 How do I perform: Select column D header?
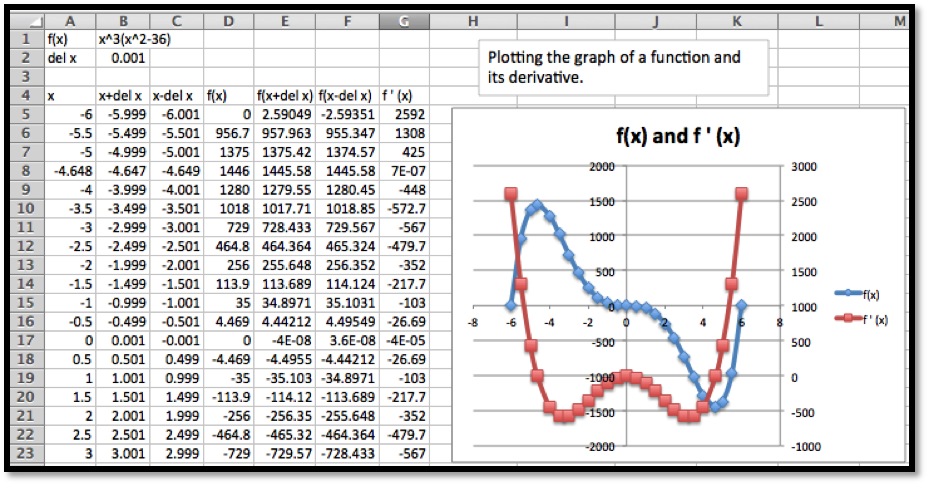click(x=227, y=21)
